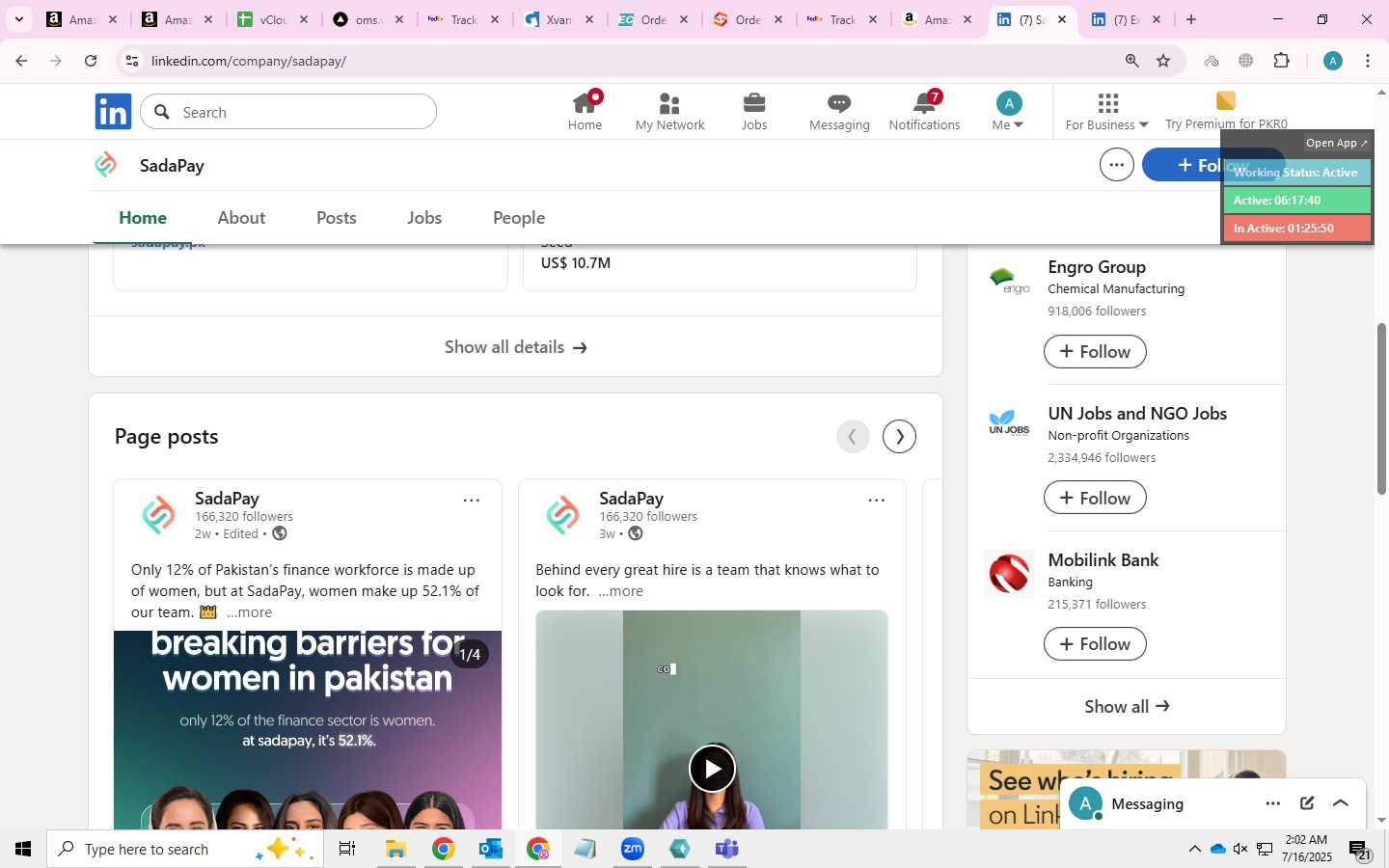Expand the Messaging overlay chevron
1389x868 pixels.
tap(1341, 804)
